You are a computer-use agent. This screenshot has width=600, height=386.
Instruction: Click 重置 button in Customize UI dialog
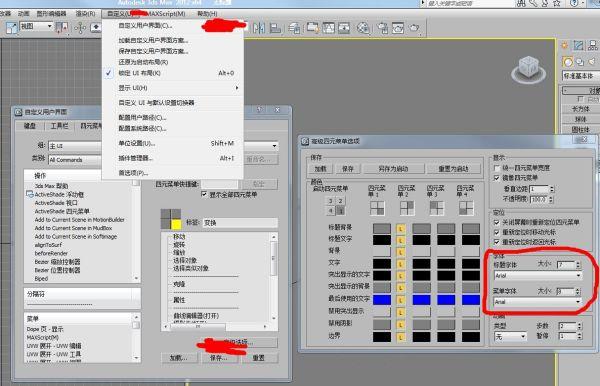(x=259, y=358)
